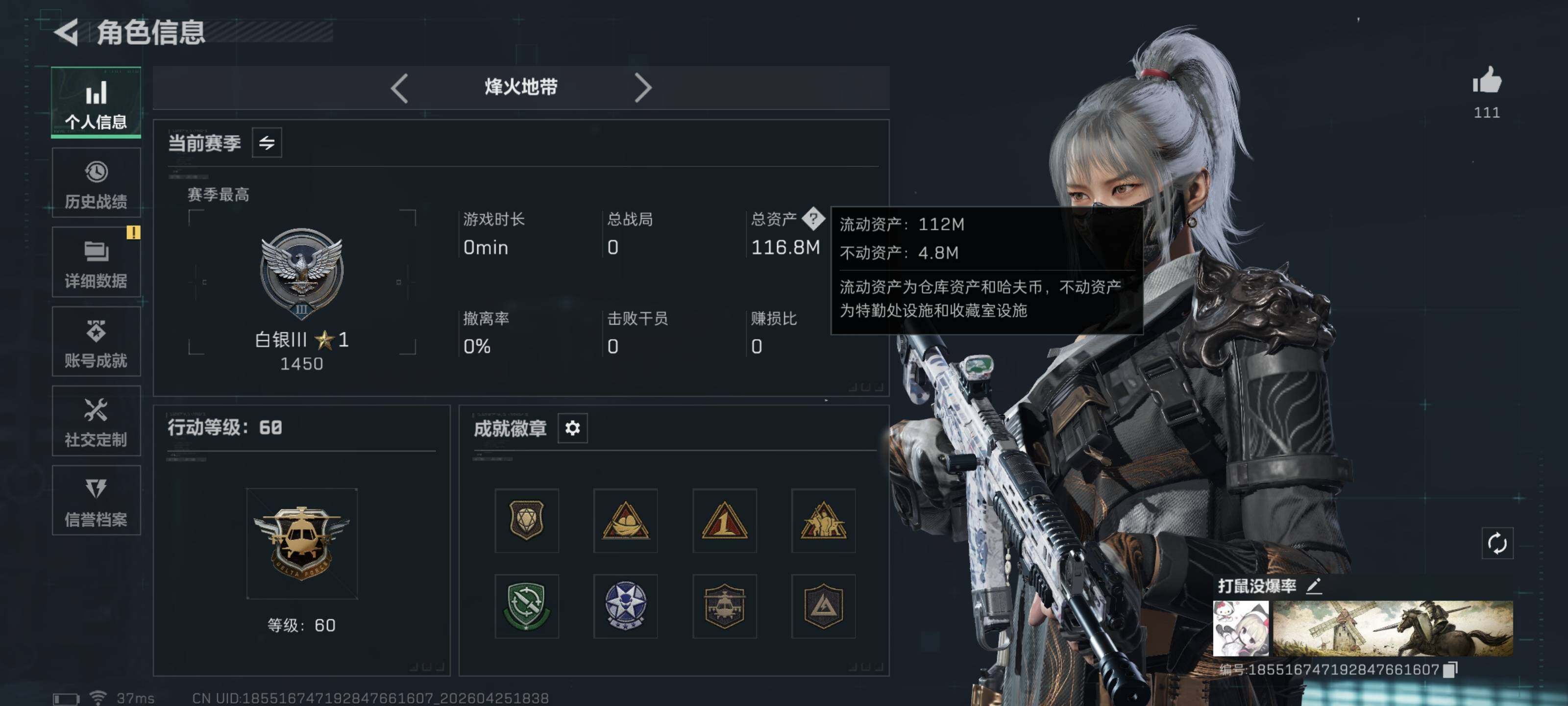Click the 总资产 question mark help icon
1568x706 pixels.
[812, 218]
